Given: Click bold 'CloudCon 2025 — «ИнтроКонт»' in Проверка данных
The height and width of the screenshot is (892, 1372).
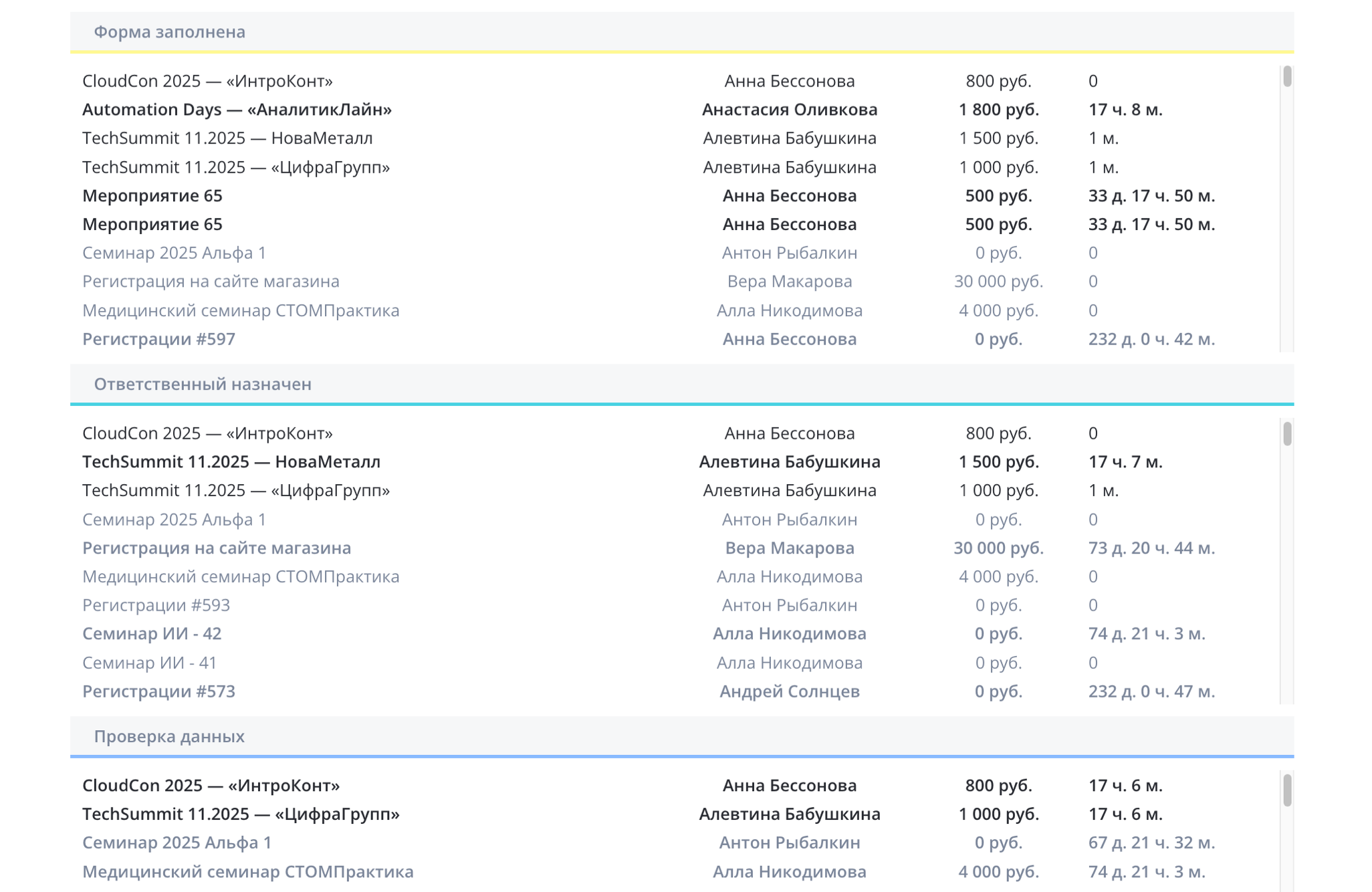Looking at the screenshot, I should click(x=211, y=785).
